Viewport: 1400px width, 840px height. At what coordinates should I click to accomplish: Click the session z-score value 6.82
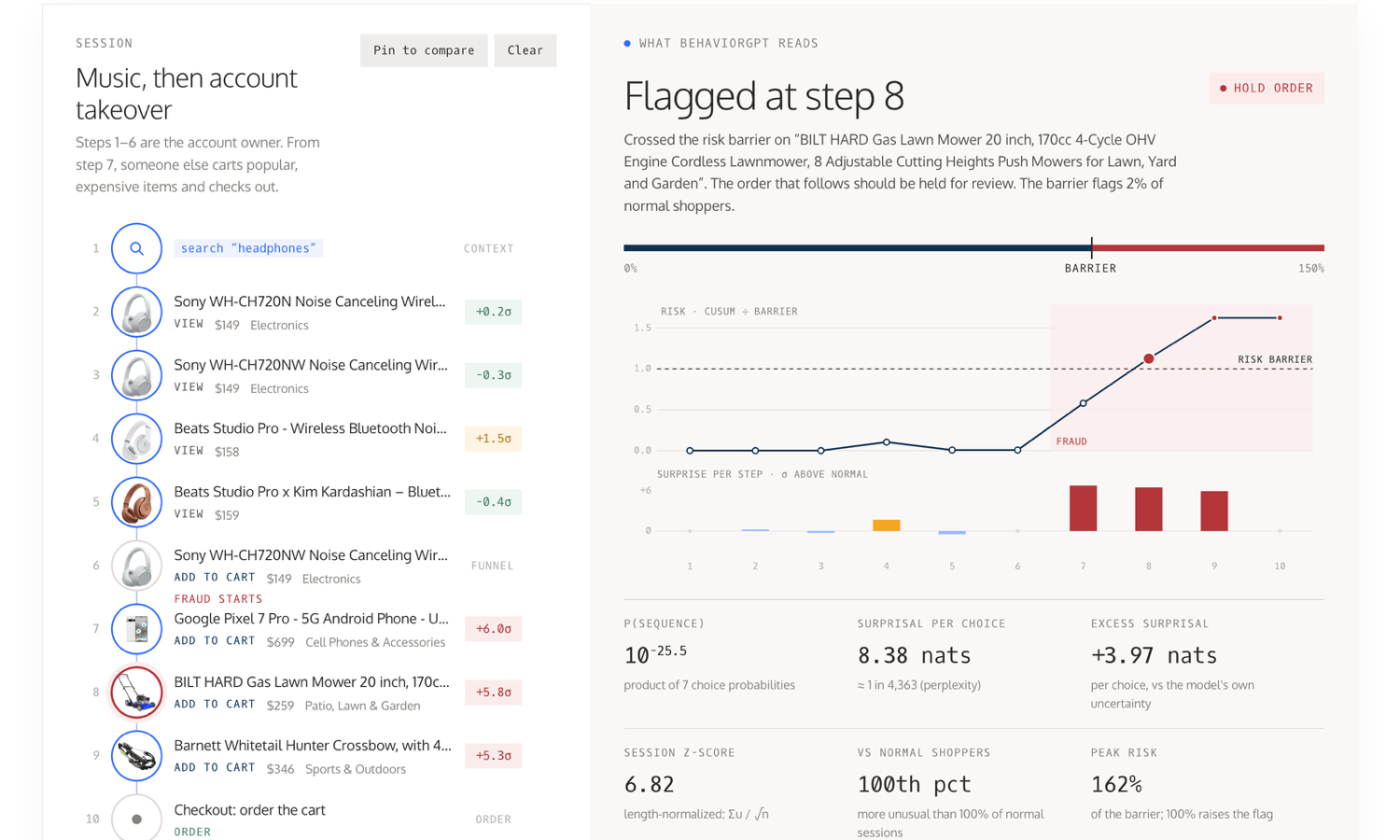coord(649,784)
